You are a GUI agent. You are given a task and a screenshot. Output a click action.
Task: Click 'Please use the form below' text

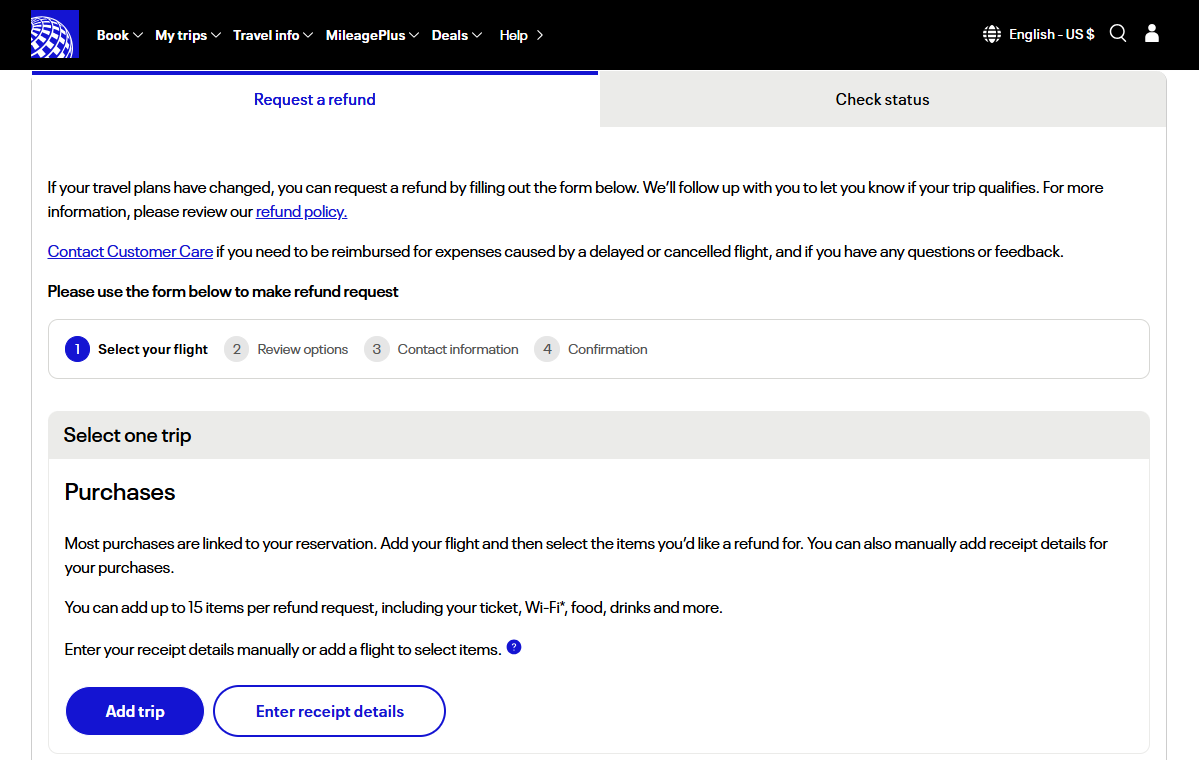223,291
